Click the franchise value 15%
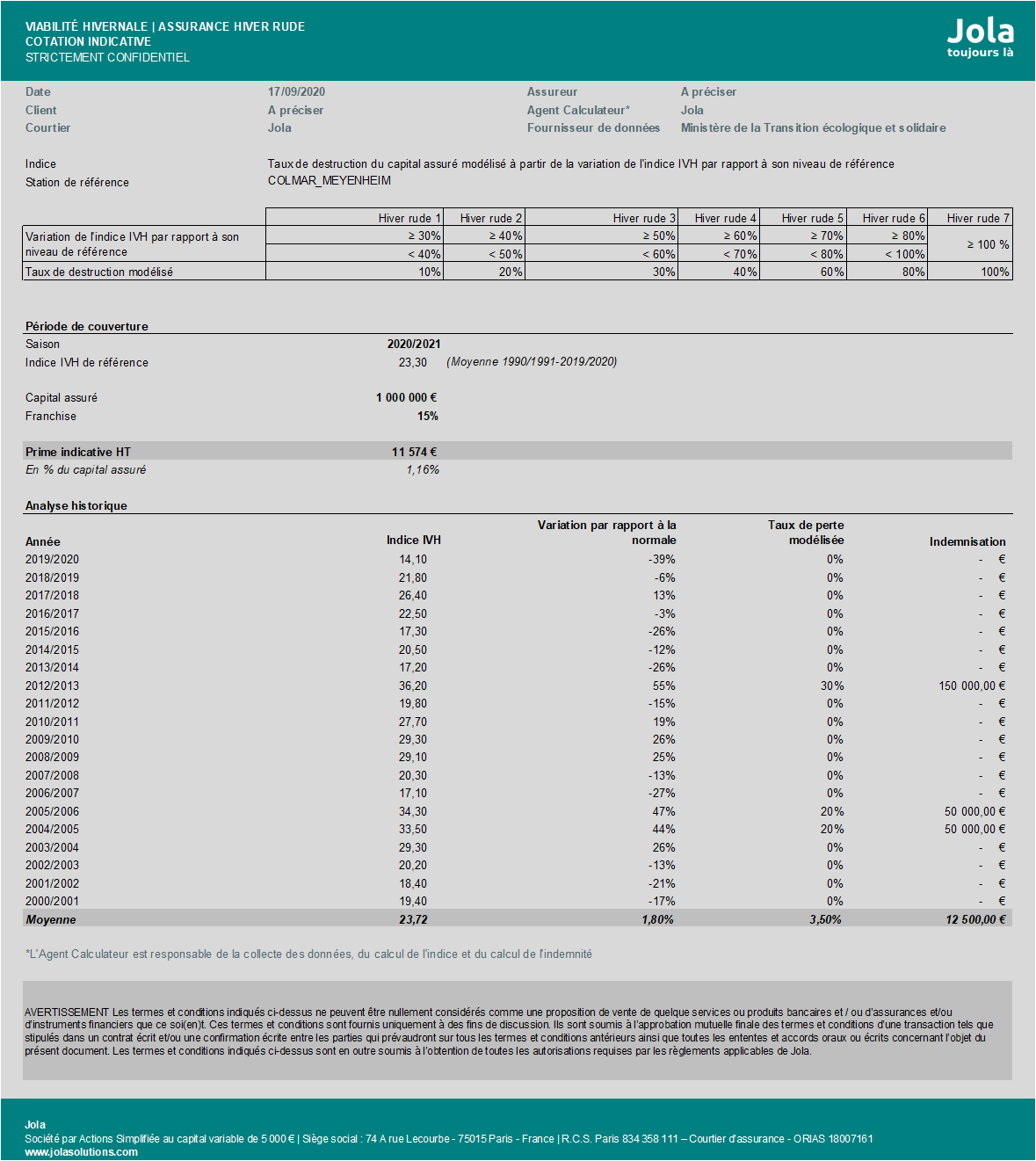The width and height of the screenshot is (1036, 1161). (428, 416)
